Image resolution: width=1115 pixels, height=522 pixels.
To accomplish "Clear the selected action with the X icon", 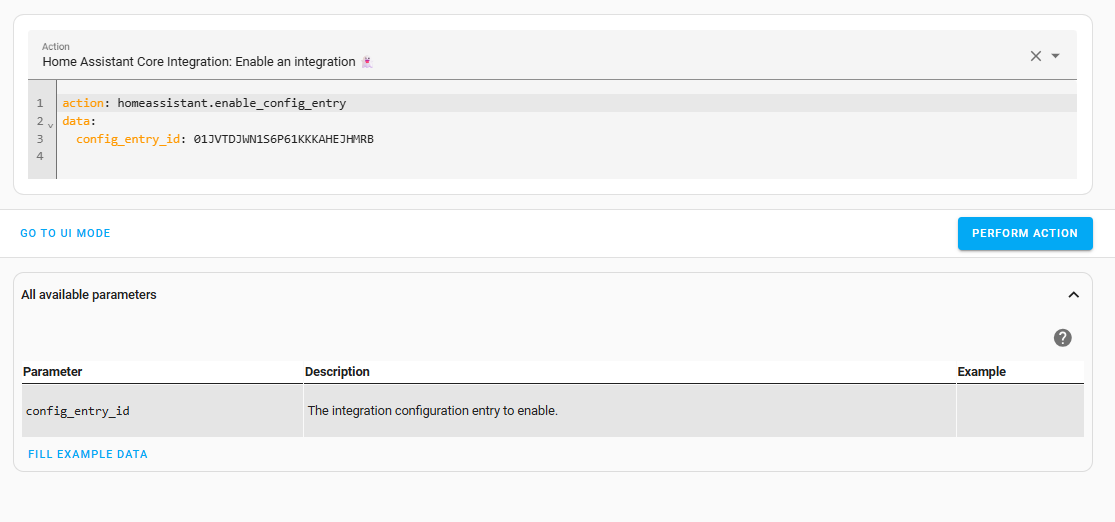I will tap(1036, 56).
